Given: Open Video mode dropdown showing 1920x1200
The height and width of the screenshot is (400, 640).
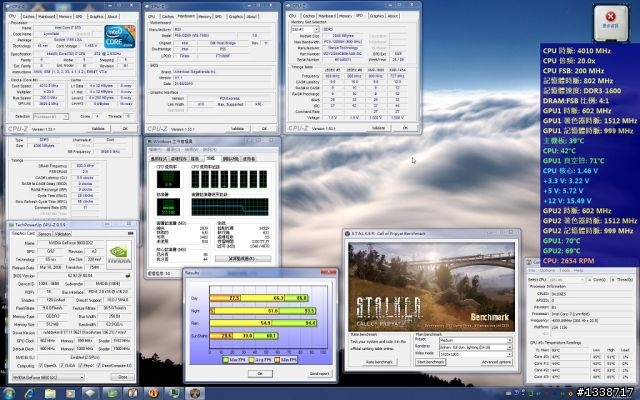Looking at the screenshot, I should point(476,354).
